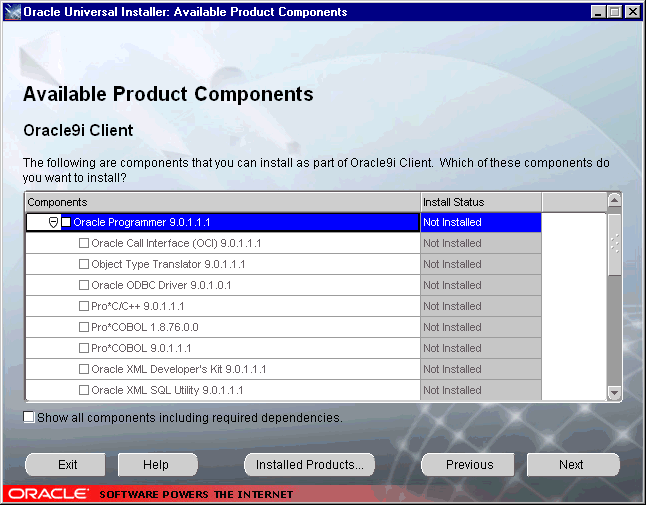The width and height of the screenshot is (646, 505).
Task: Enable Pro*COBOL 1.8.76.0.0 checkbox
Action: [84, 327]
